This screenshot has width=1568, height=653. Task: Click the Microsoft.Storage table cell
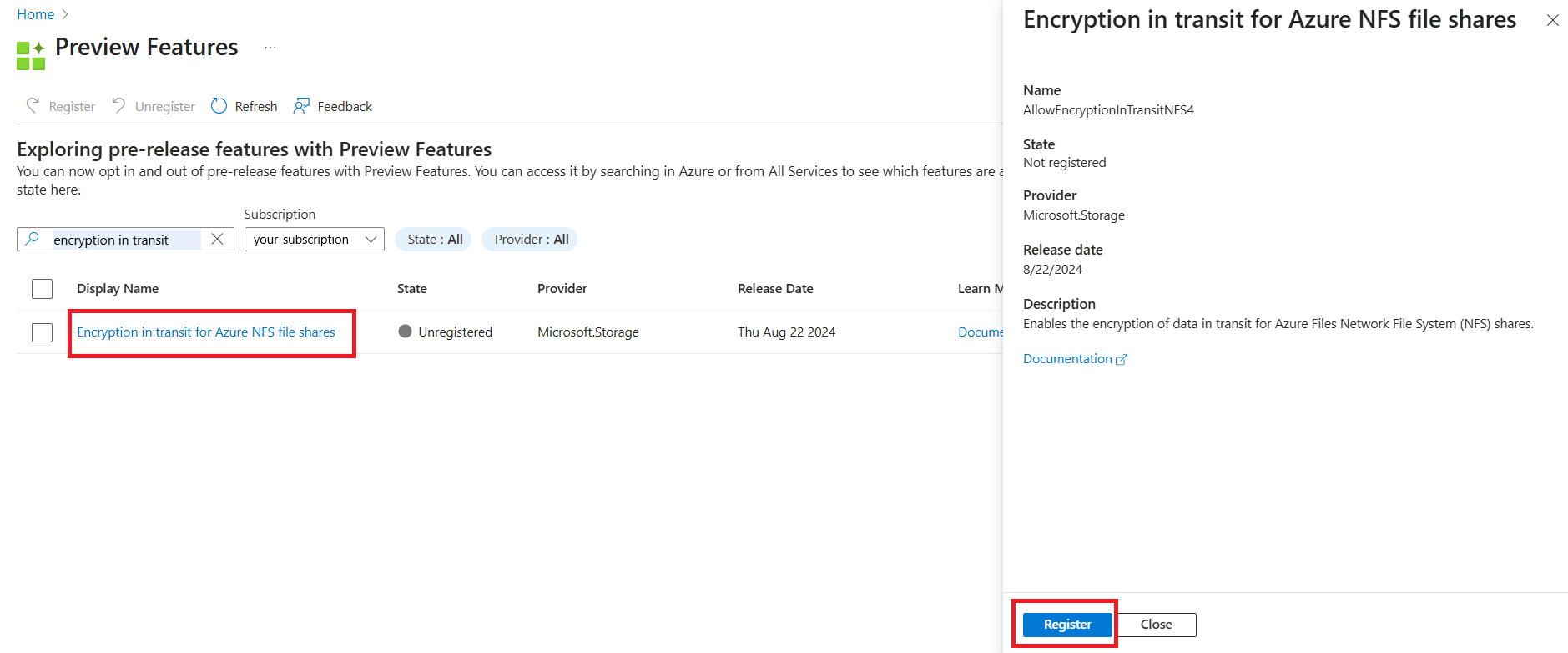point(588,332)
